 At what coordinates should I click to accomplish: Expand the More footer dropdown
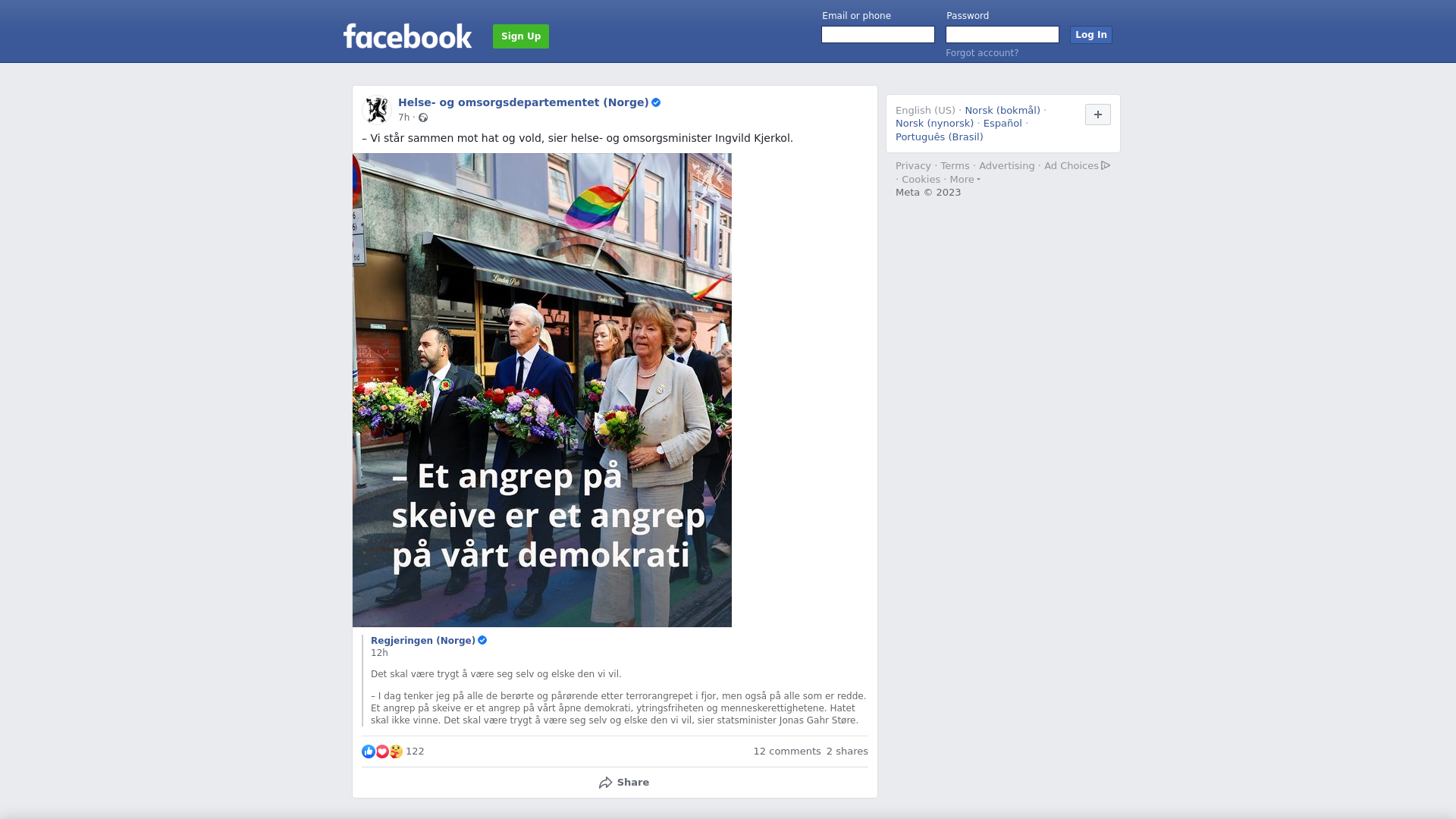pyautogui.click(x=965, y=180)
